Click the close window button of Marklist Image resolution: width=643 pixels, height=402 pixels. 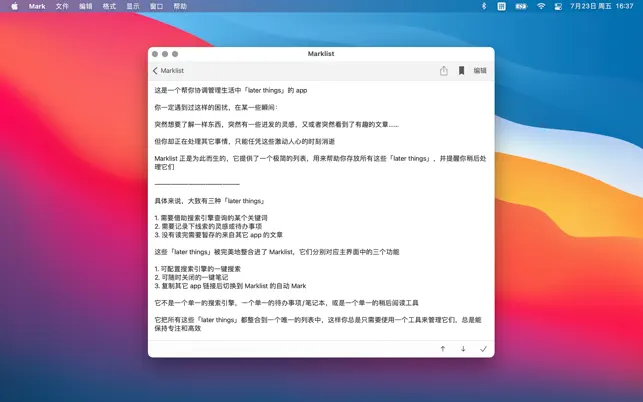[x=155, y=54]
